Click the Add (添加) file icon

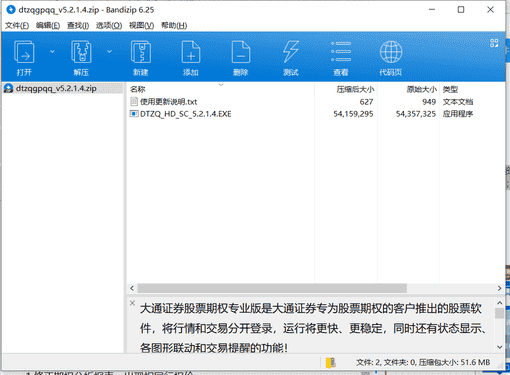pyautogui.click(x=191, y=52)
